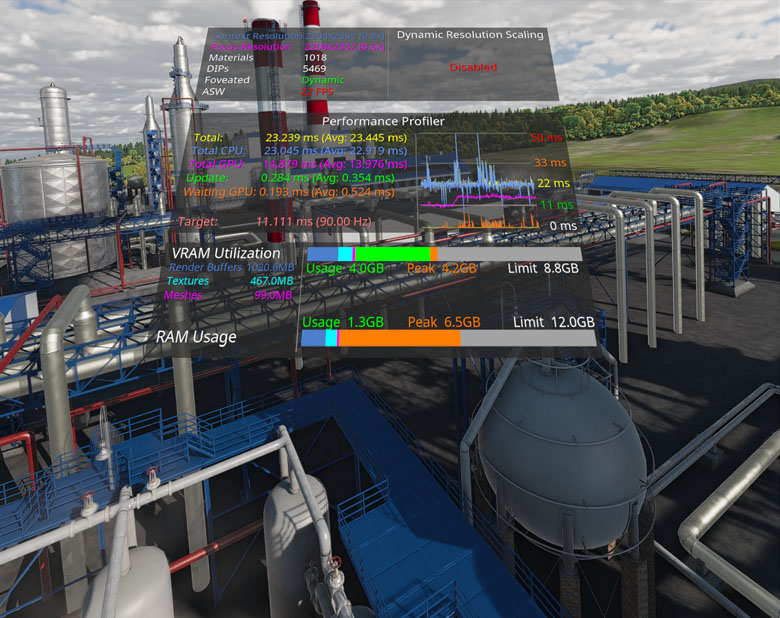Screen dimensions: 780x618
Task: Click the 11 ms graph axis label
Action: [557, 205]
